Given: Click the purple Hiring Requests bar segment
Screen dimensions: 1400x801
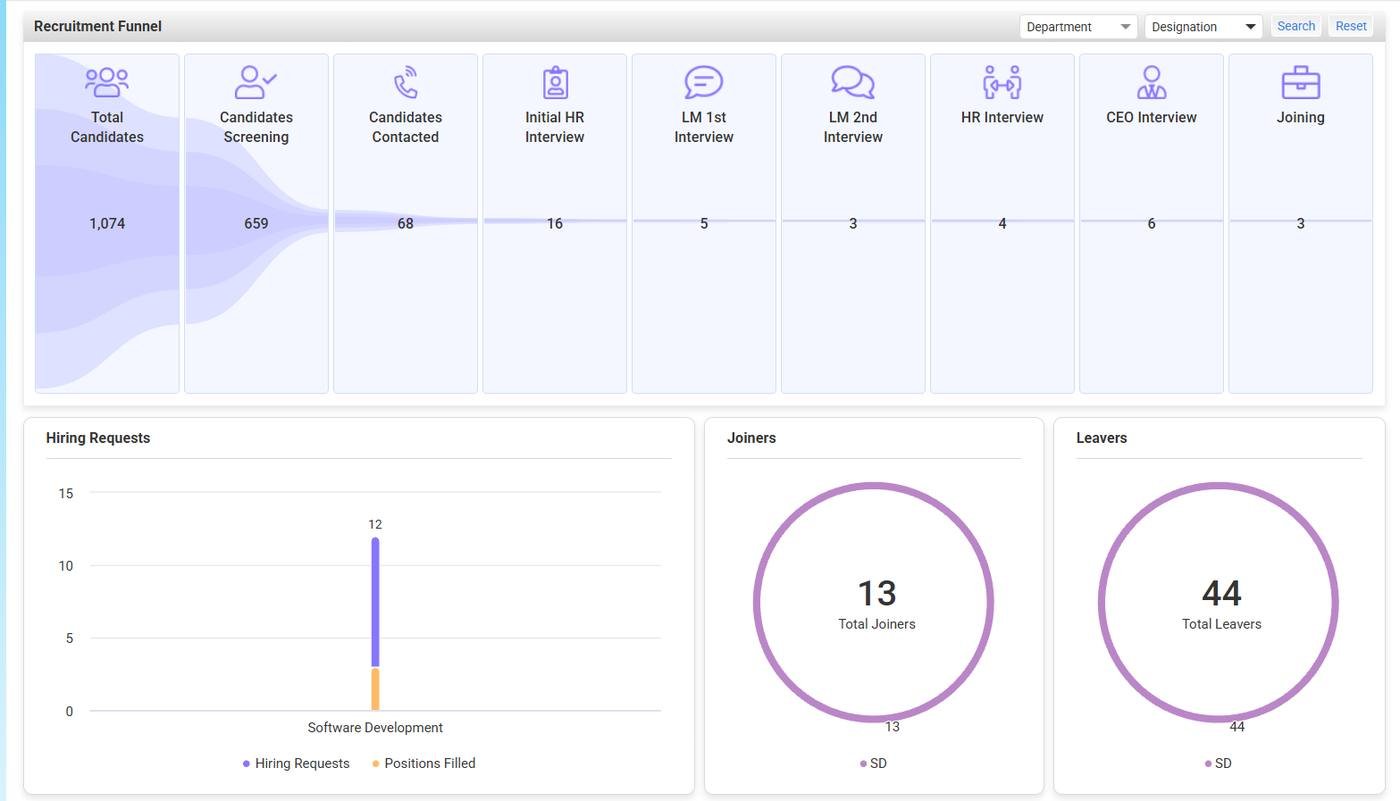Looking at the screenshot, I should coord(375,602).
